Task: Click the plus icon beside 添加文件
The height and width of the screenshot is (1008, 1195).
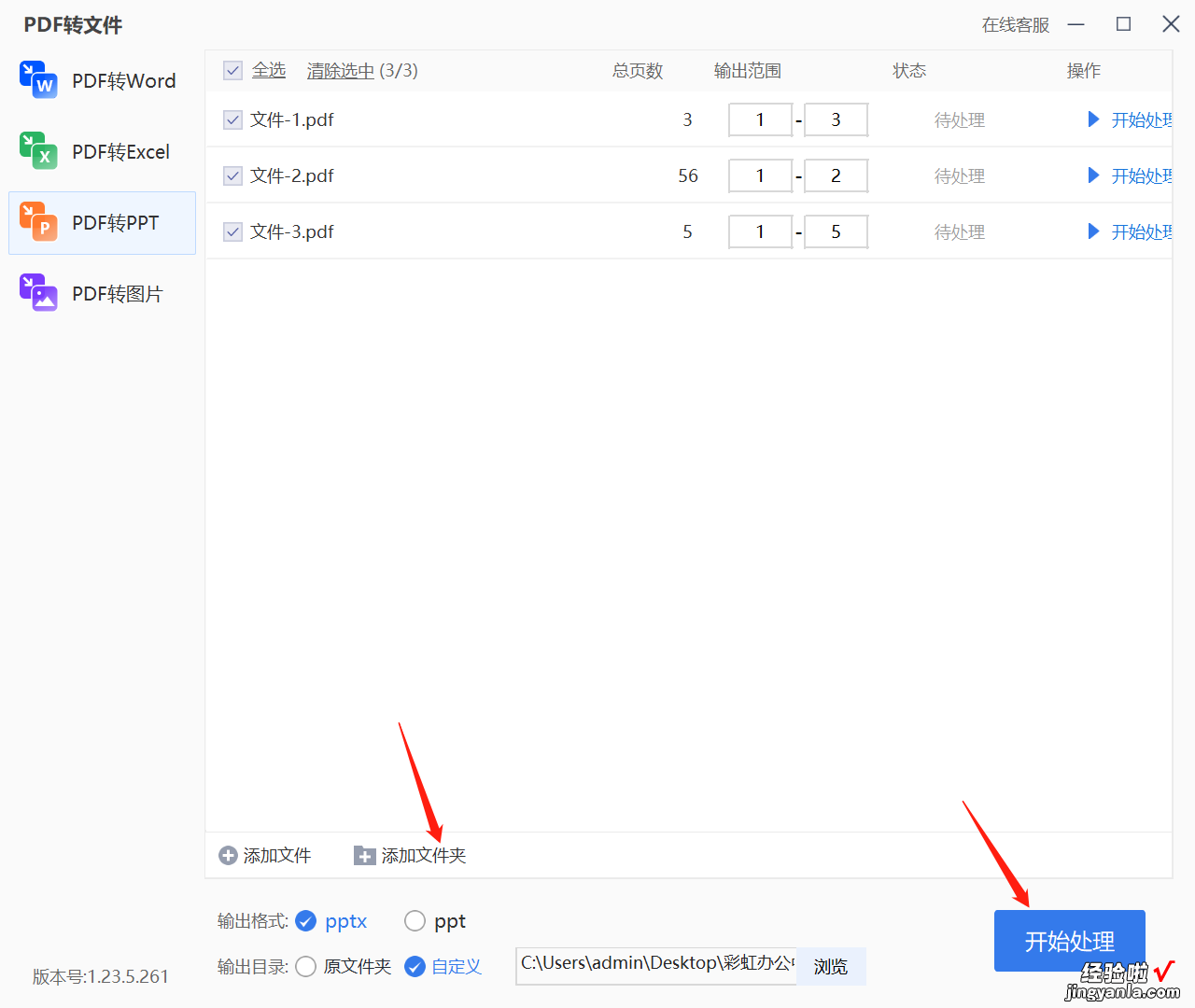Action: [x=228, y=856]
